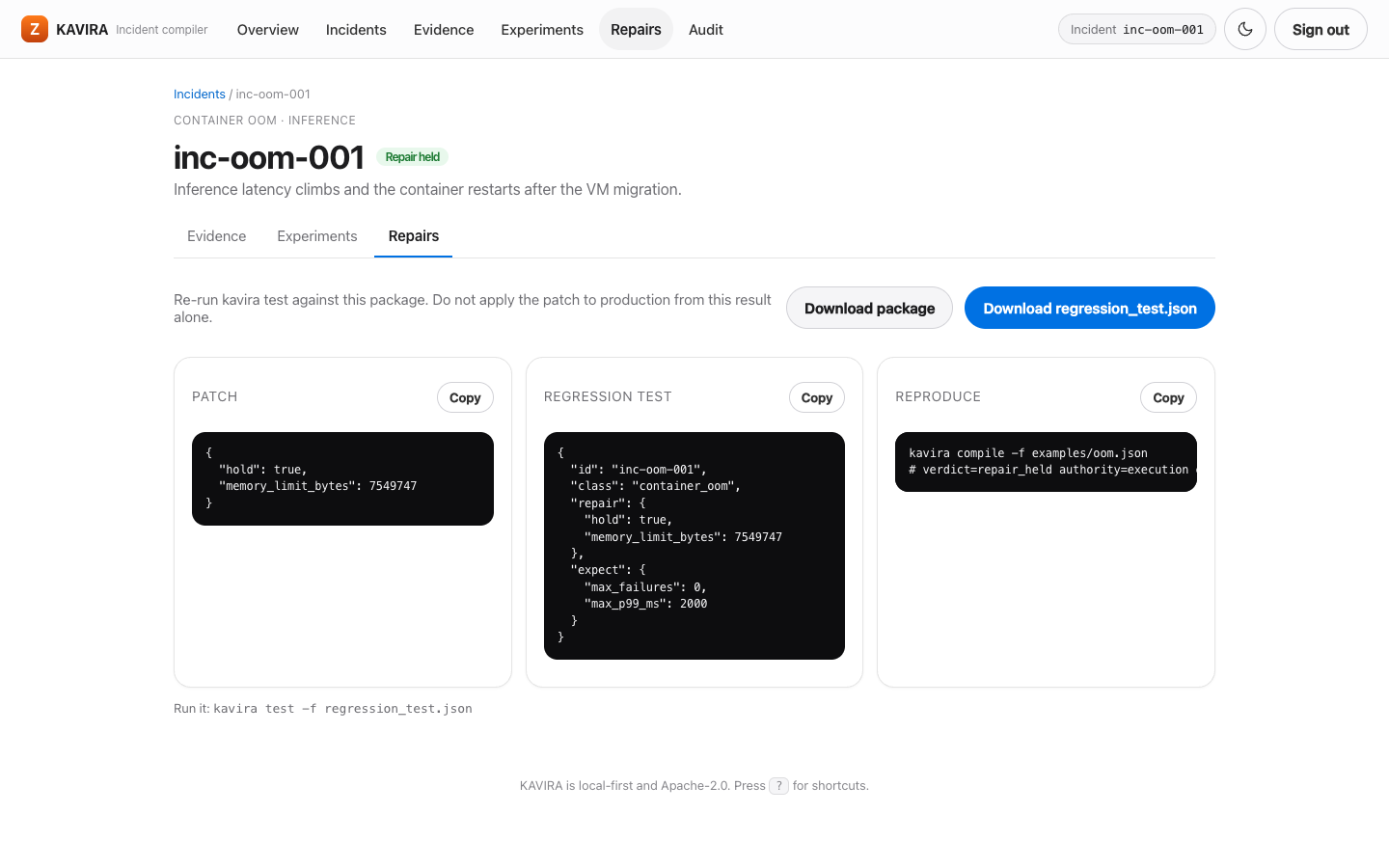Select the Repairs sub-tab
The width and height of the screenshot is (1389, 868).
[414, 236]
